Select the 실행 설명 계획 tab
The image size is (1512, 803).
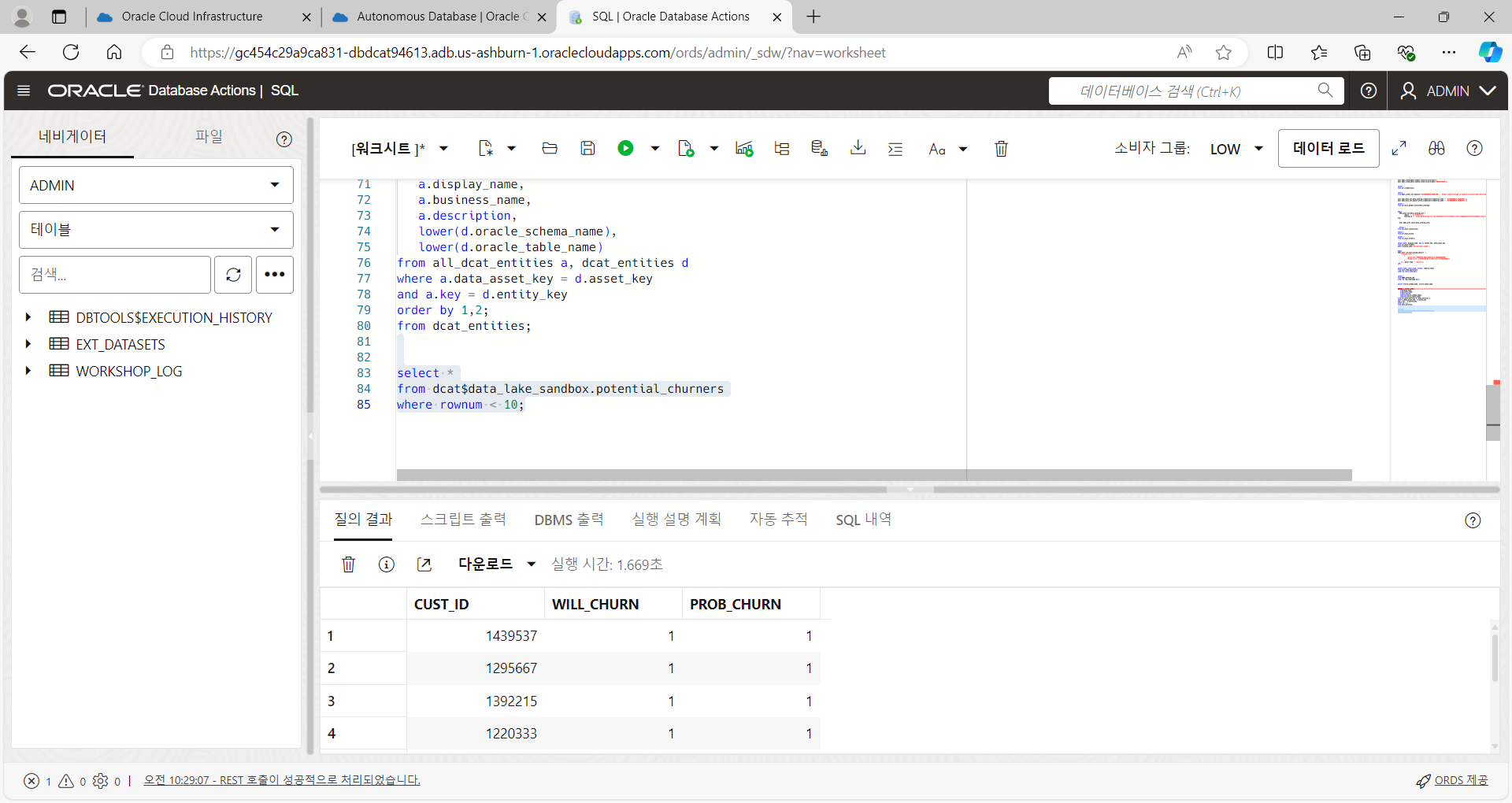tap(676, 520)
